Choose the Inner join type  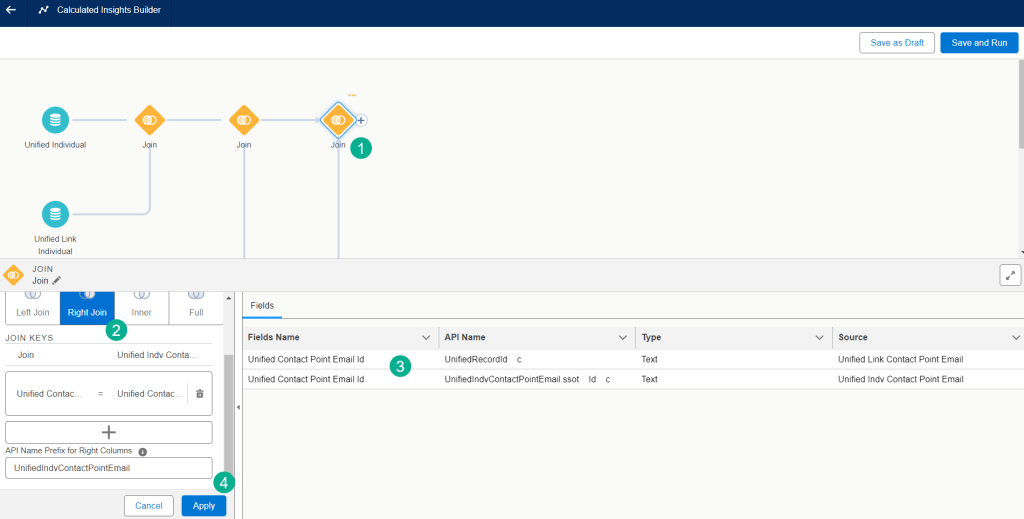click(x=141, y=307)
